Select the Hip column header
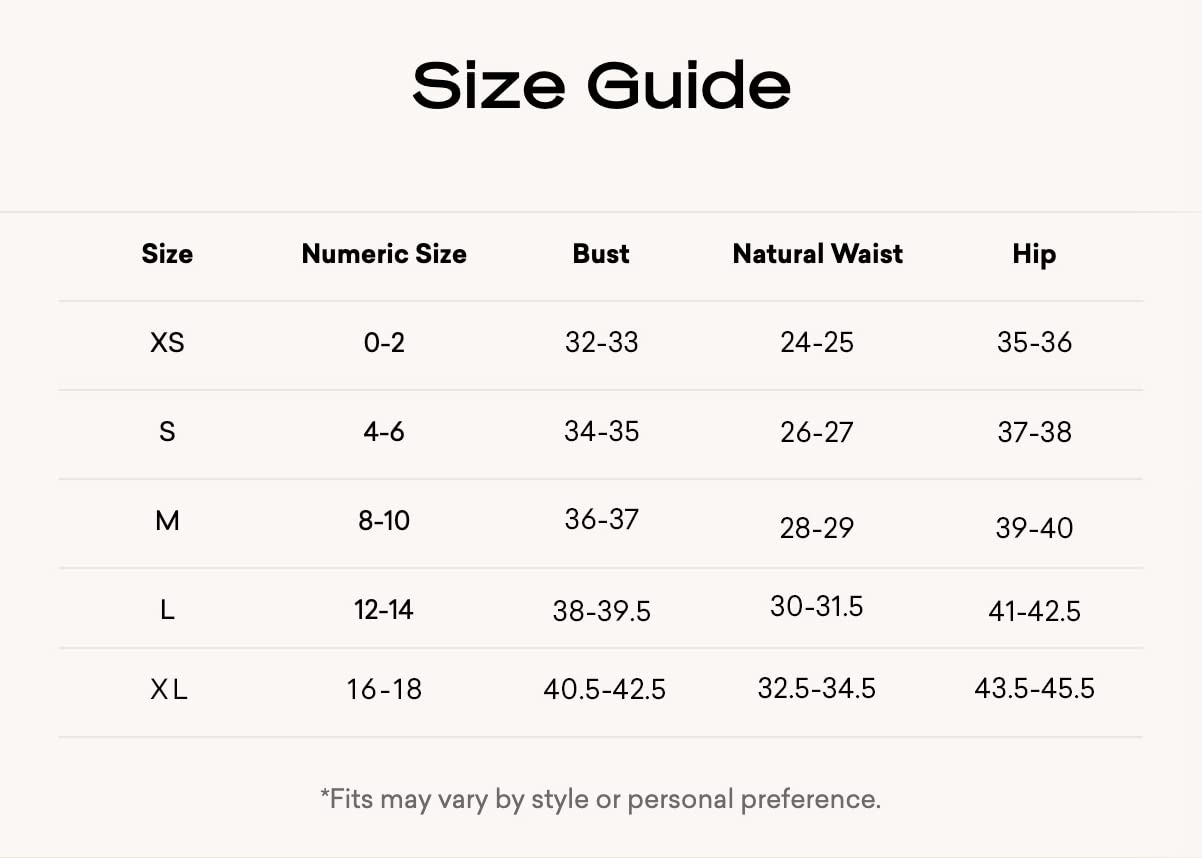Image resolution: width=1202 pixels, height=858 pixels. 1034,255
